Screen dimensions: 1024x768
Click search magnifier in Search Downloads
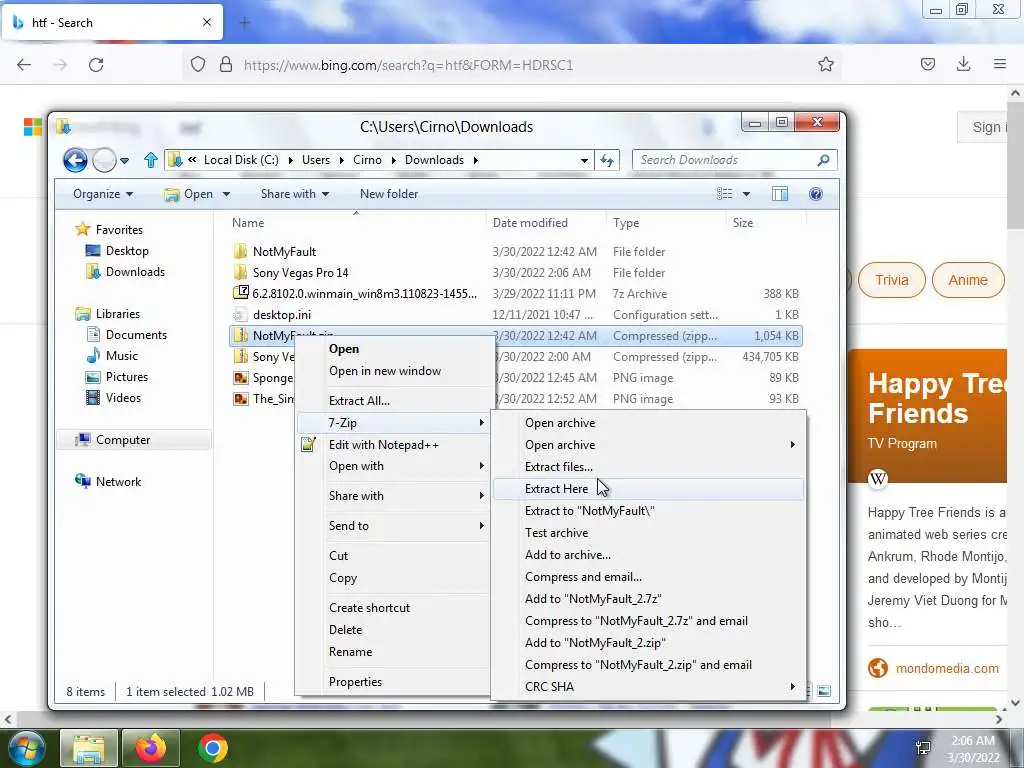tap(824, 160)
